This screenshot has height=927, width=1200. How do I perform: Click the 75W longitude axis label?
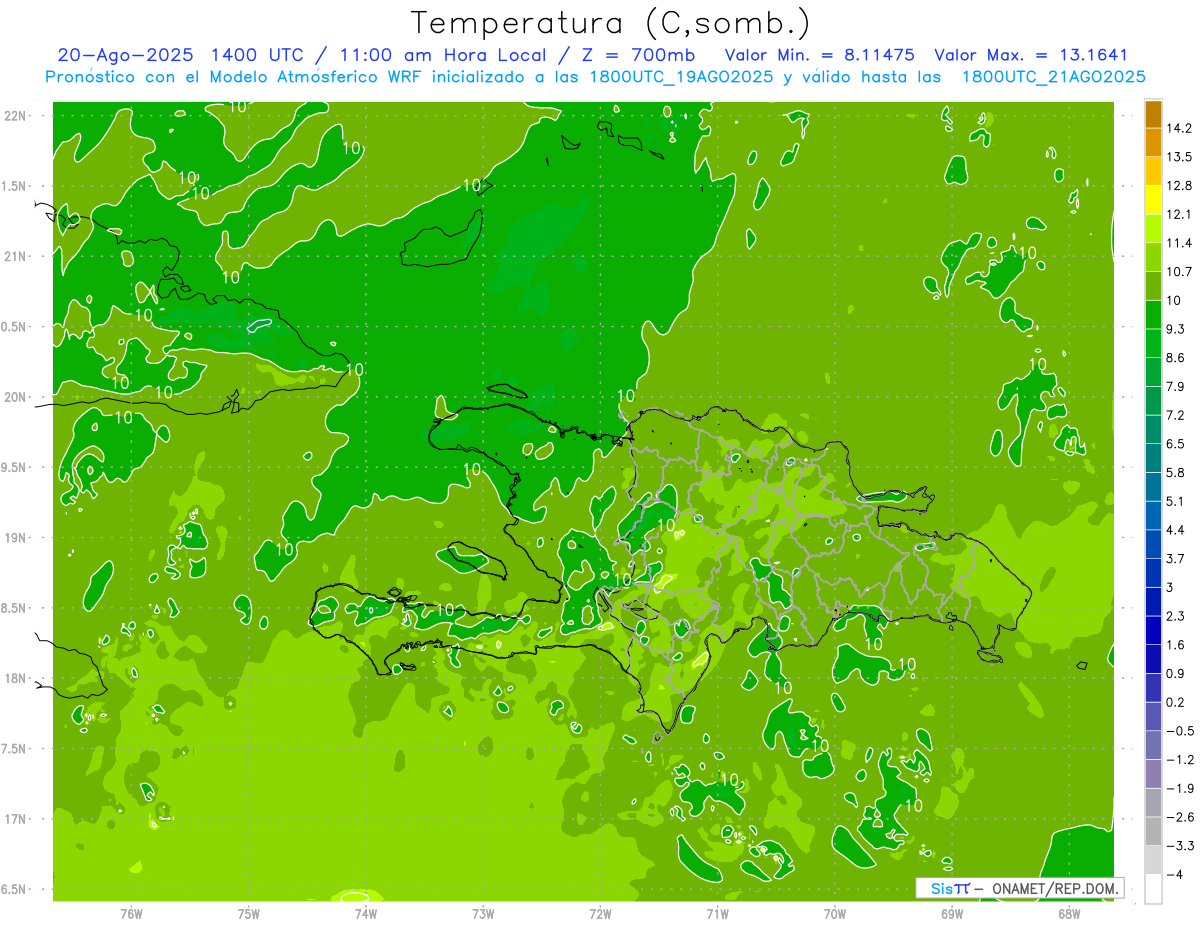pos(249,914)
